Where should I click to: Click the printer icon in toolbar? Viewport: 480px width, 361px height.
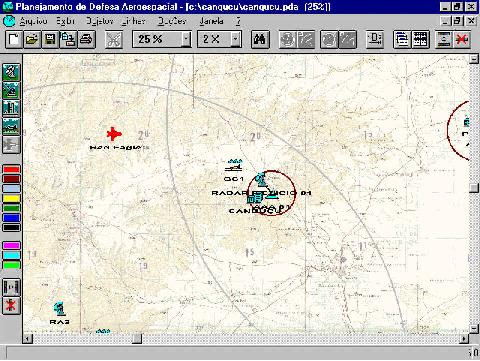tap(87, 40)
